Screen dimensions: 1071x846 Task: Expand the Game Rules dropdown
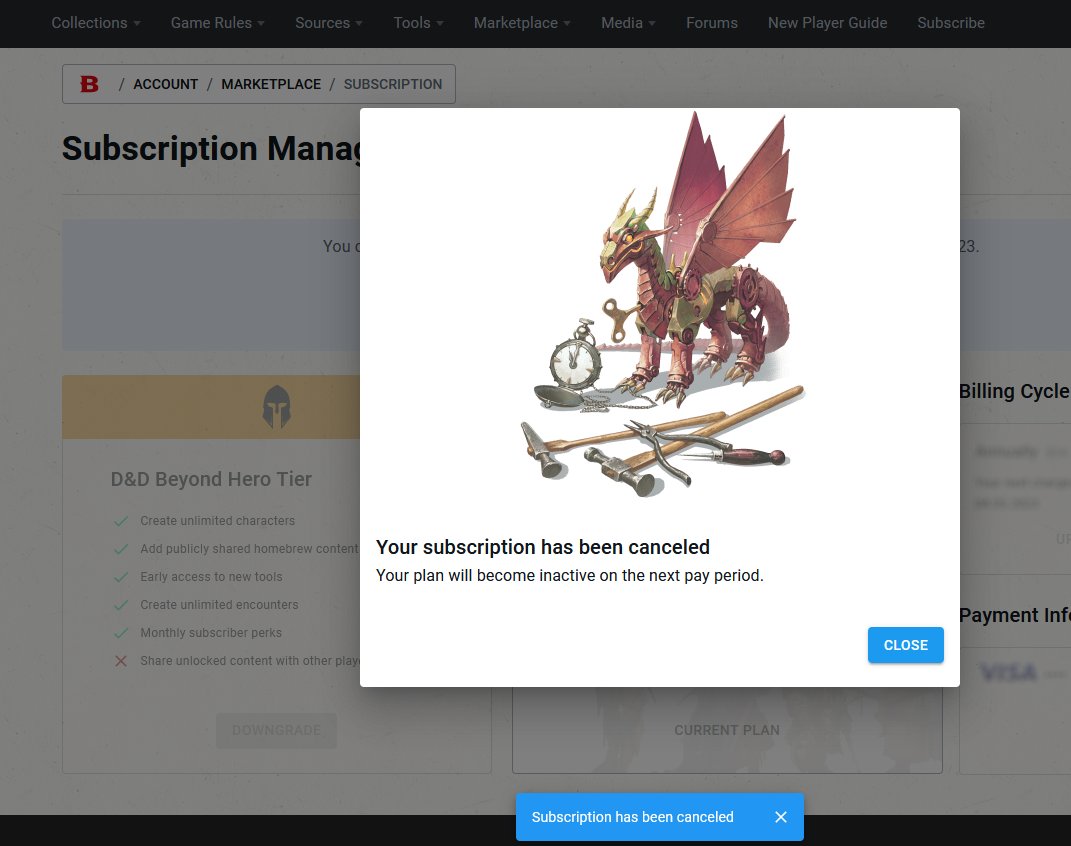[216, 23]
